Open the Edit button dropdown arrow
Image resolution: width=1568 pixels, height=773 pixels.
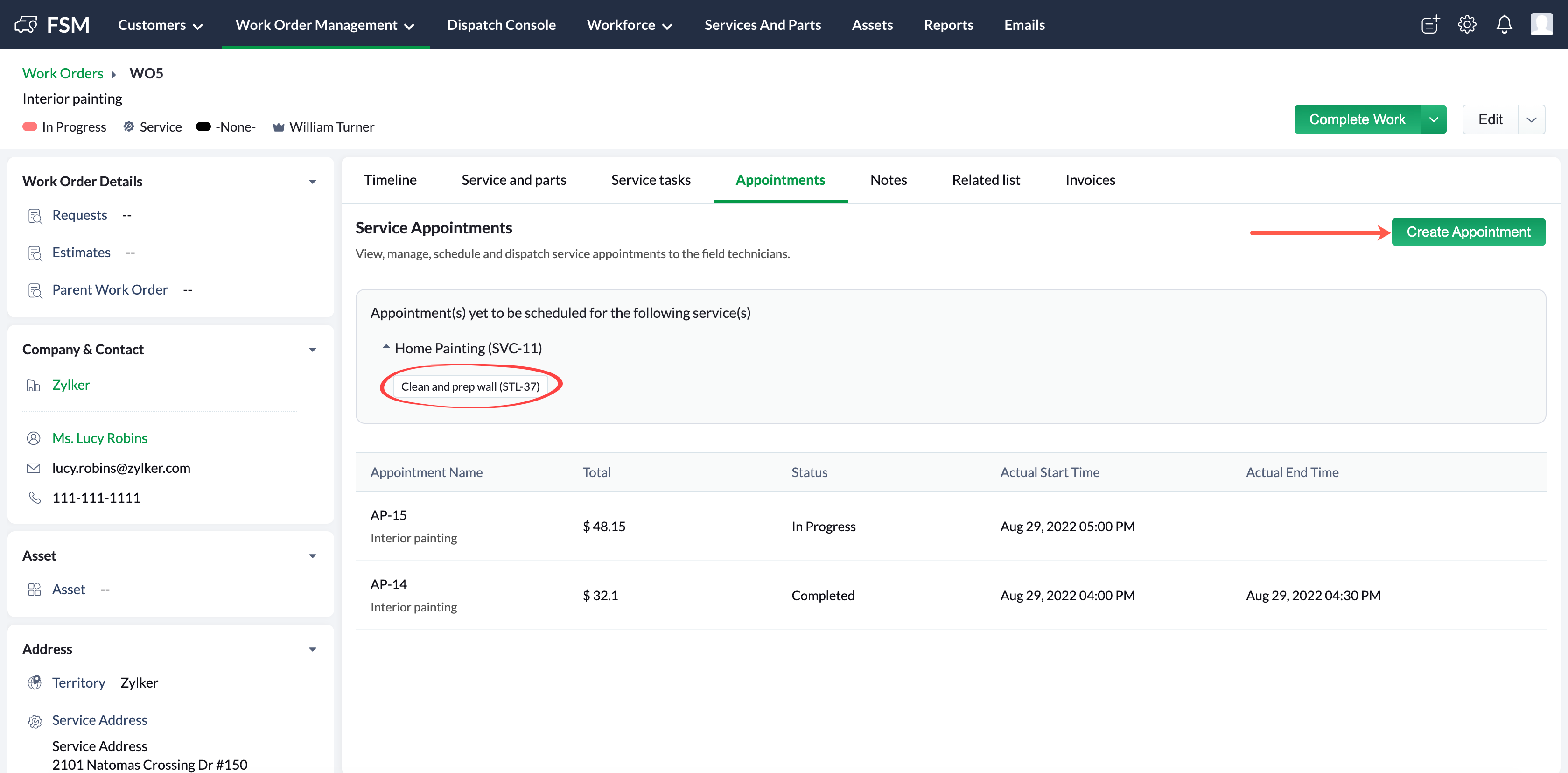pos(1532,120)
